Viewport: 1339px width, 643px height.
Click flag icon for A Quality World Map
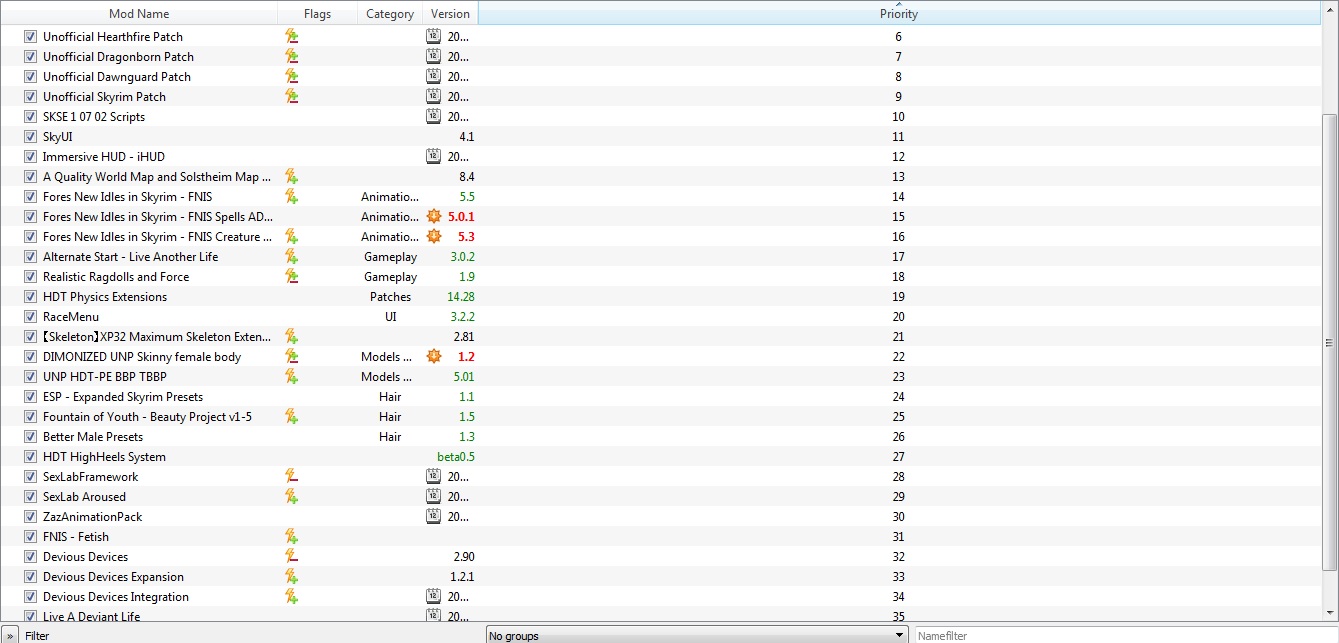[x=291, y=176]
